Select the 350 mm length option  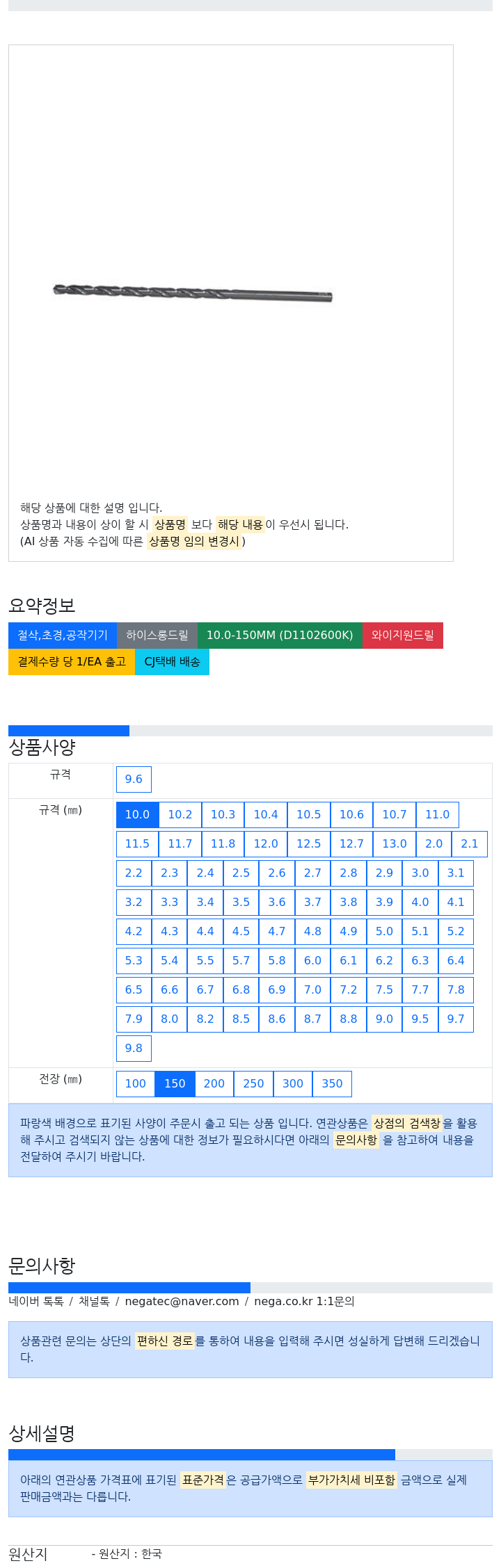tap(332, 1083)
